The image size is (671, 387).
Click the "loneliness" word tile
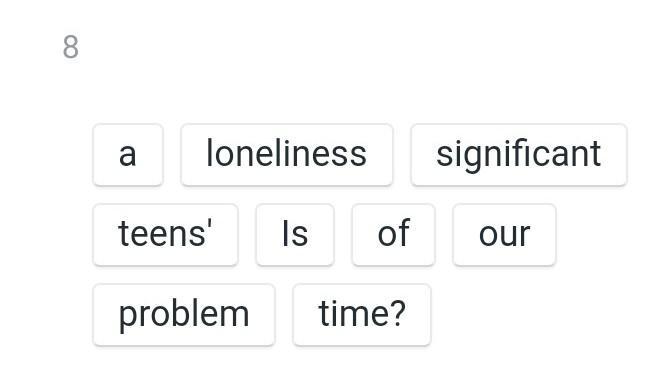click(287, 155)
